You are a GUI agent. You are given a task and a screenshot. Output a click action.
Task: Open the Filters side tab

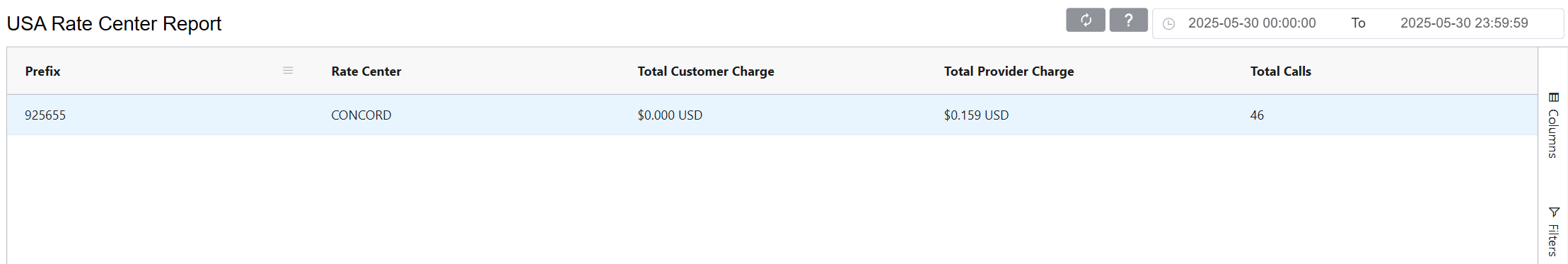click(x=1553, y=232)
